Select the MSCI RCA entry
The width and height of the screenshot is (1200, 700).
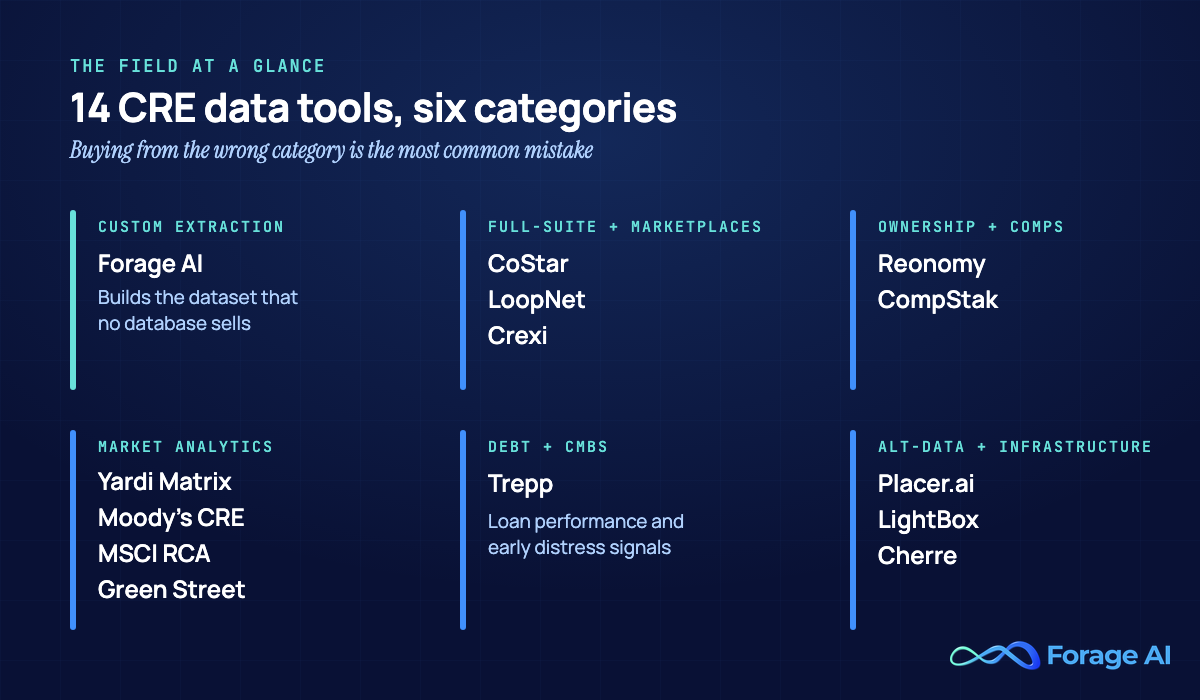(154, 554)
